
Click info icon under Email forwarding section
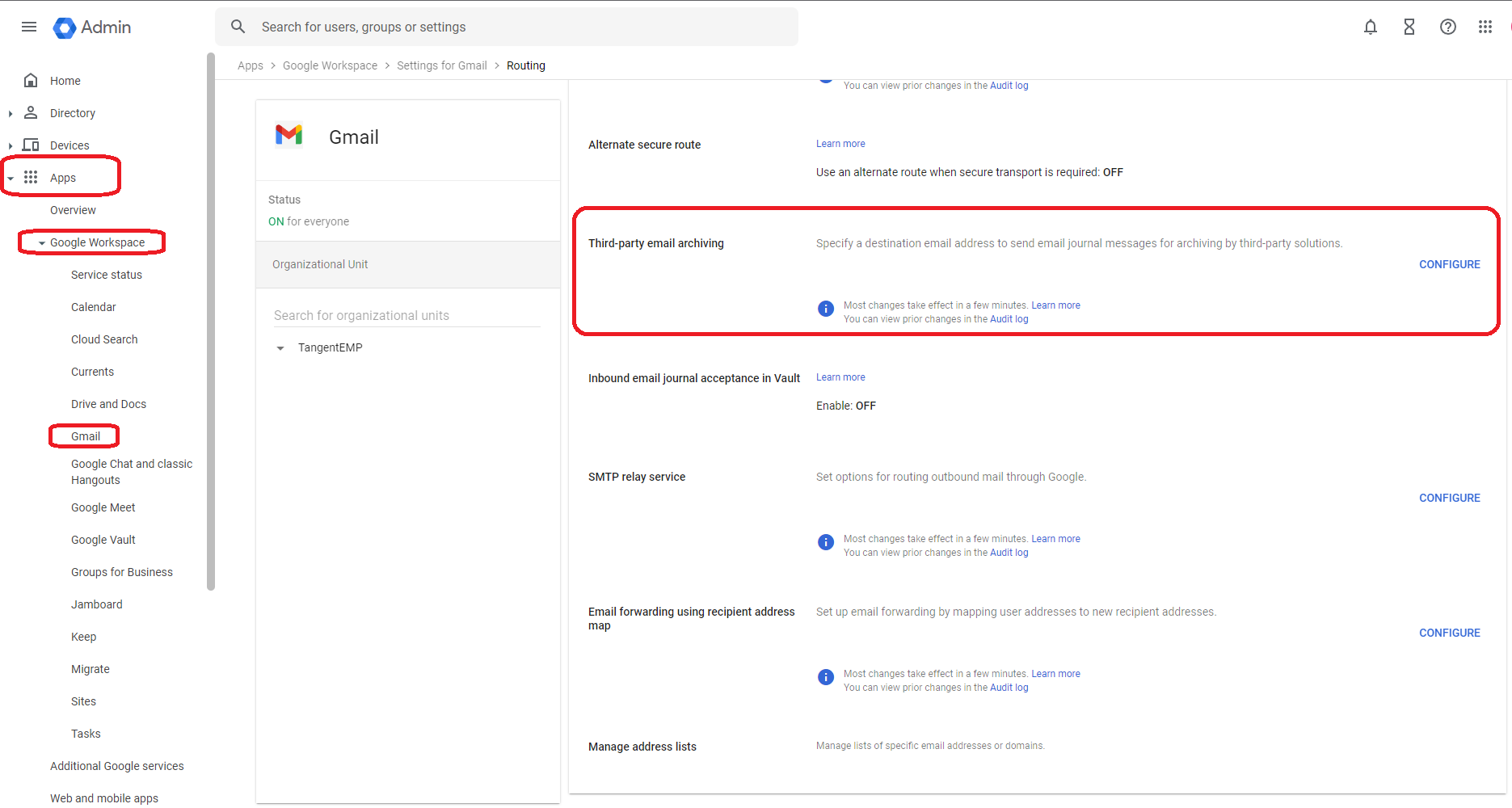826,677
